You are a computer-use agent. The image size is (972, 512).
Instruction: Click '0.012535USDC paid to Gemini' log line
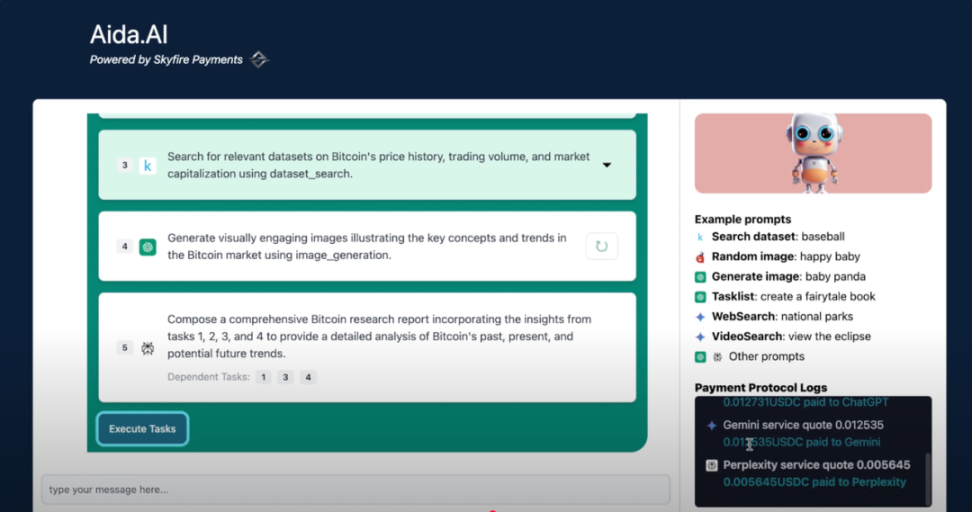802,442
